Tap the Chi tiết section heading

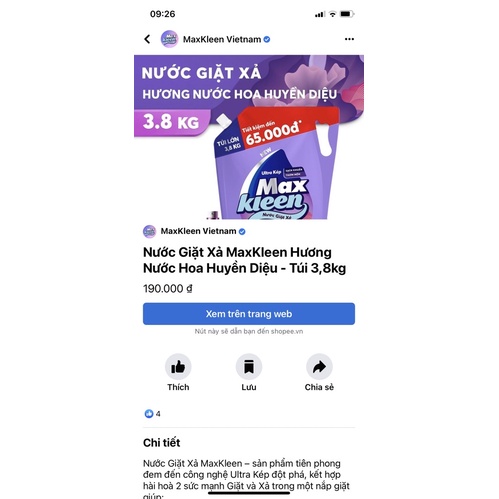tap(161, 443)
